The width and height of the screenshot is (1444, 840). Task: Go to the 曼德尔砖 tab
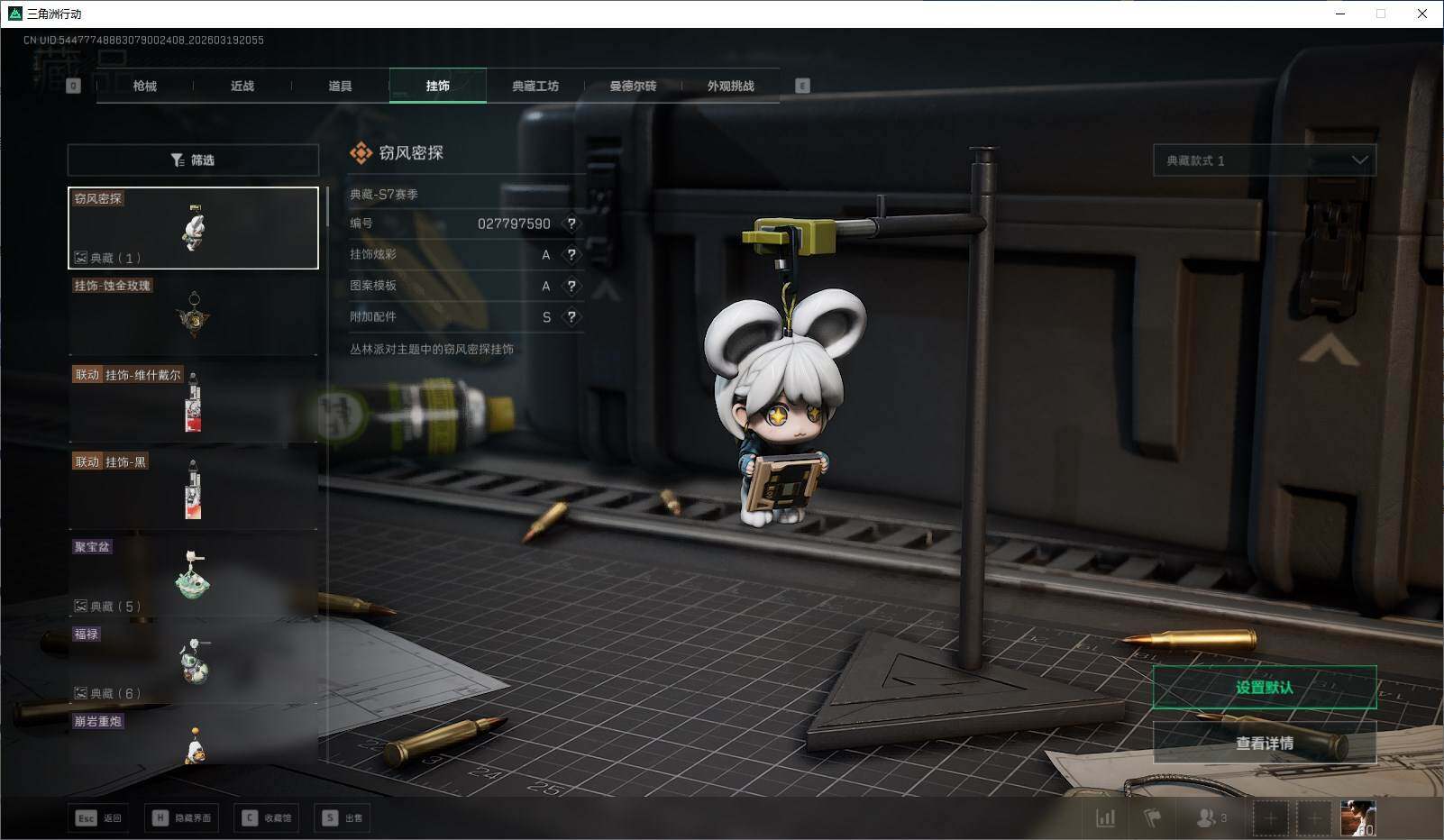[x=633, y=86]
